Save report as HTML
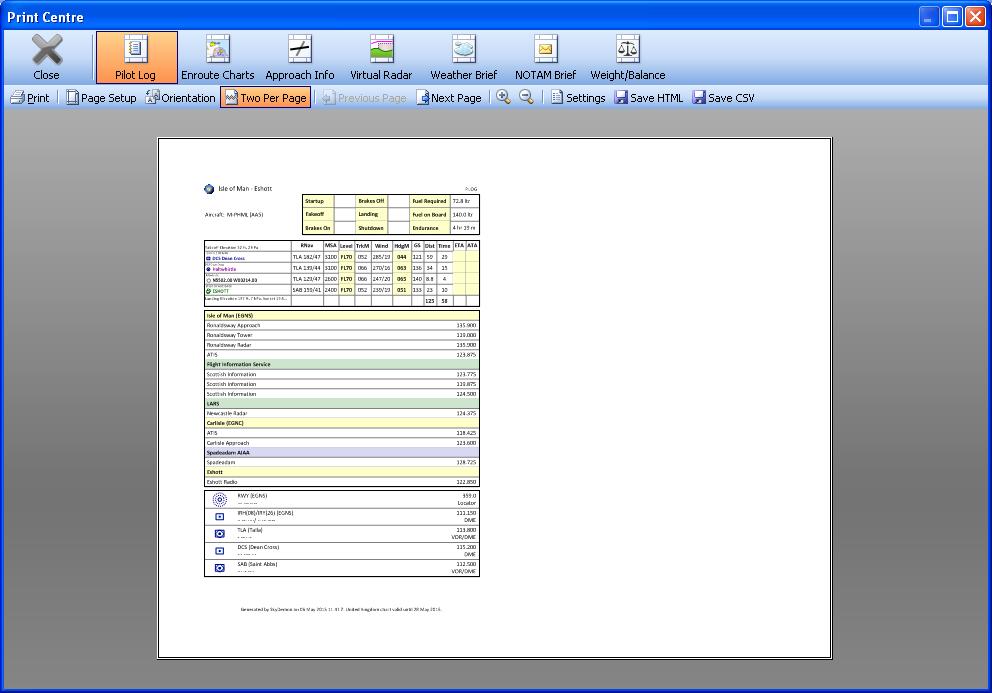This screenshot has height=693, width=992. click(648, 98)
